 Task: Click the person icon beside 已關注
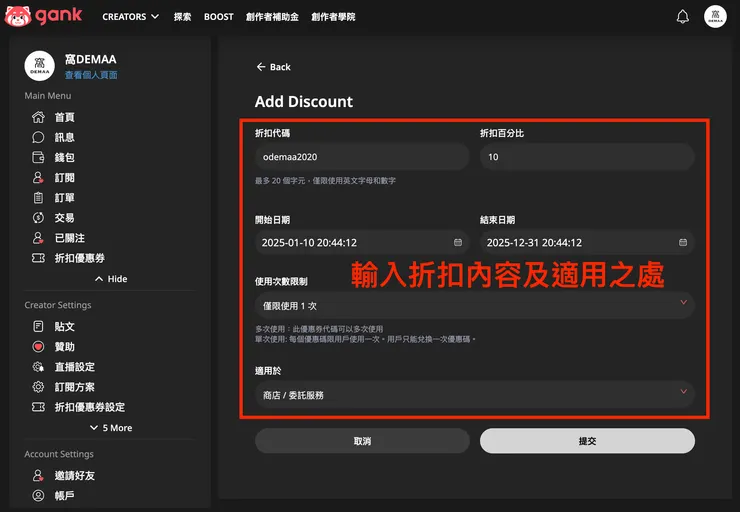point(38,238)
